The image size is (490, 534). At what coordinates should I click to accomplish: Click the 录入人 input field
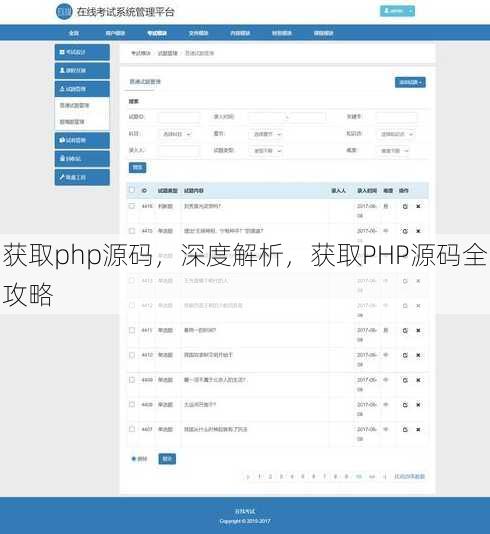(179, 150)
